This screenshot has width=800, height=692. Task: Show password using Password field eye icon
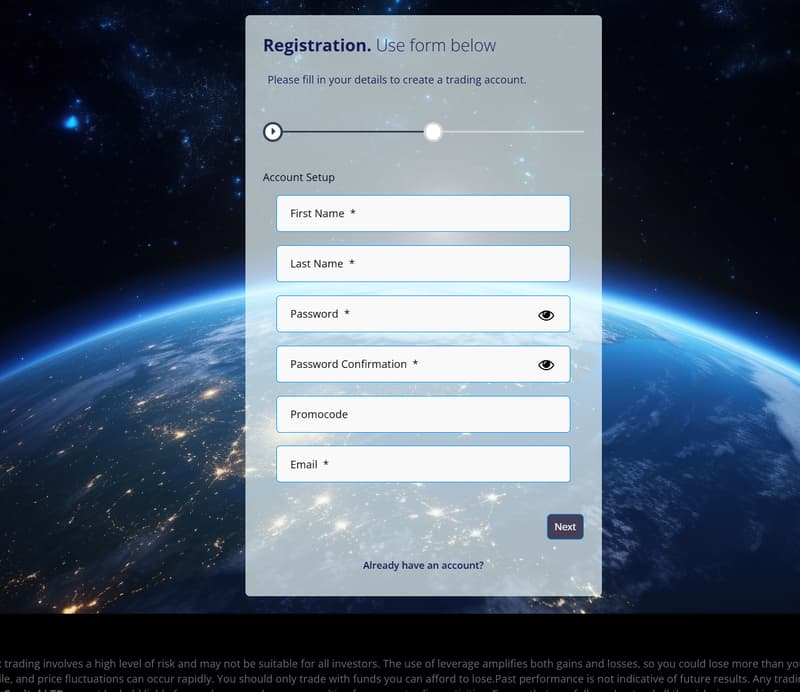(x=546, y=315)
